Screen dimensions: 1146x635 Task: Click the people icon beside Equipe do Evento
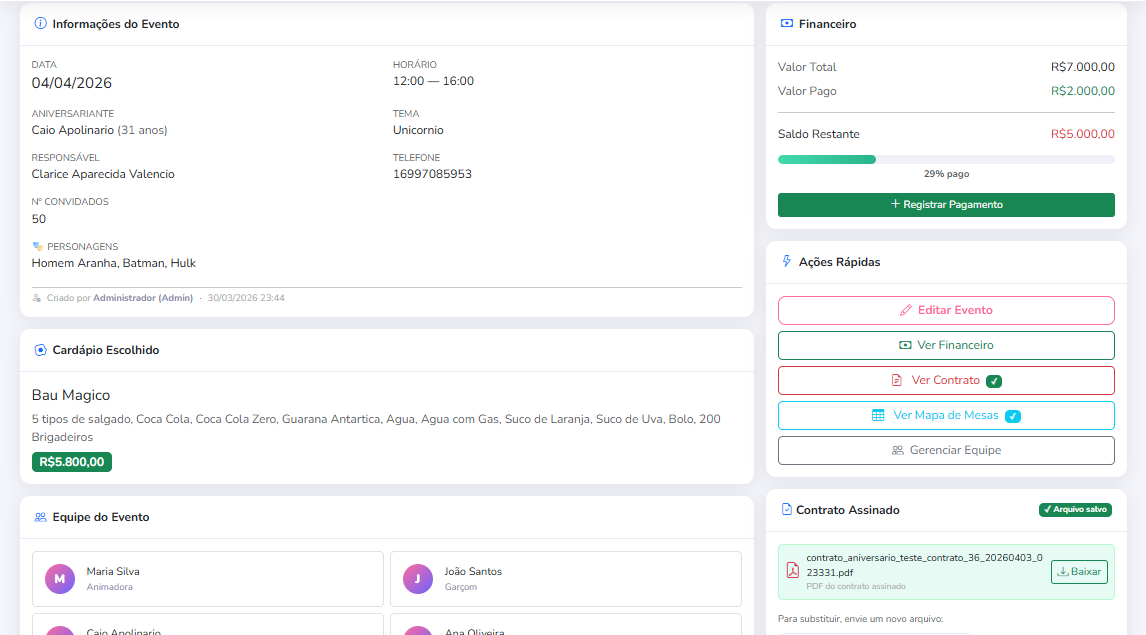[40, 517]
